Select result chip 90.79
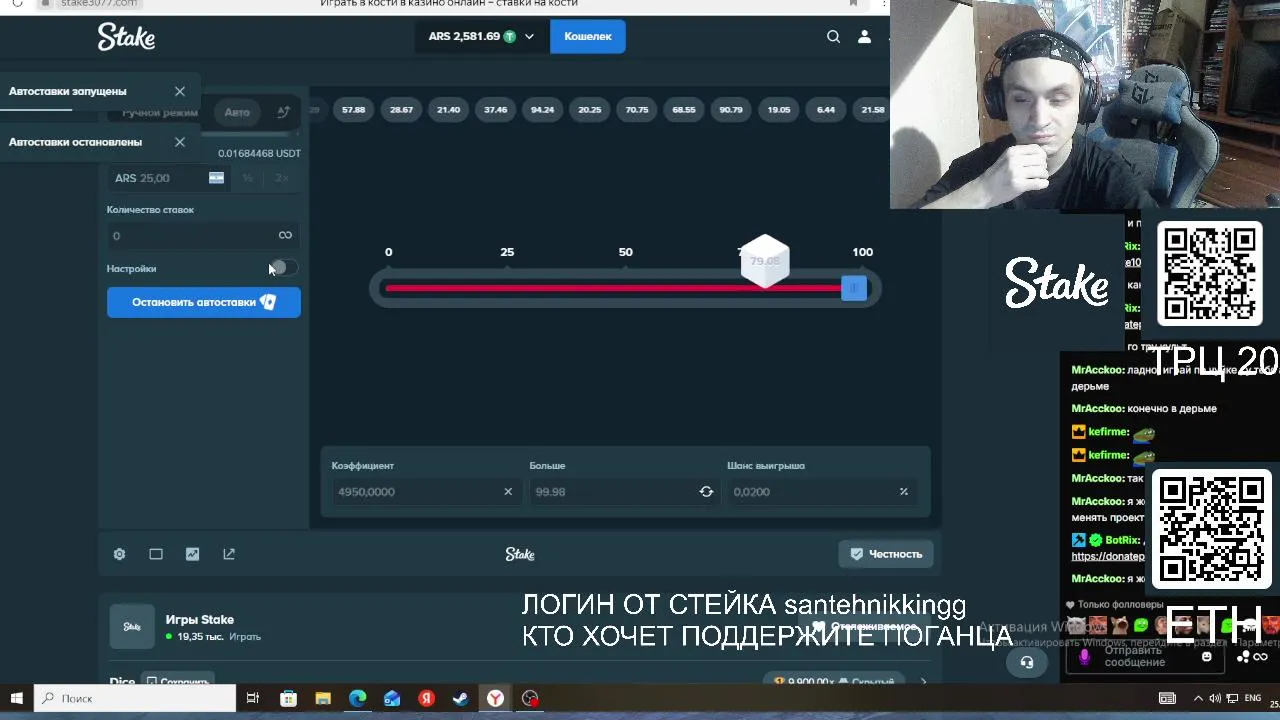The image size is (1280, 720). pyautogui.click(x=731, y=109)
